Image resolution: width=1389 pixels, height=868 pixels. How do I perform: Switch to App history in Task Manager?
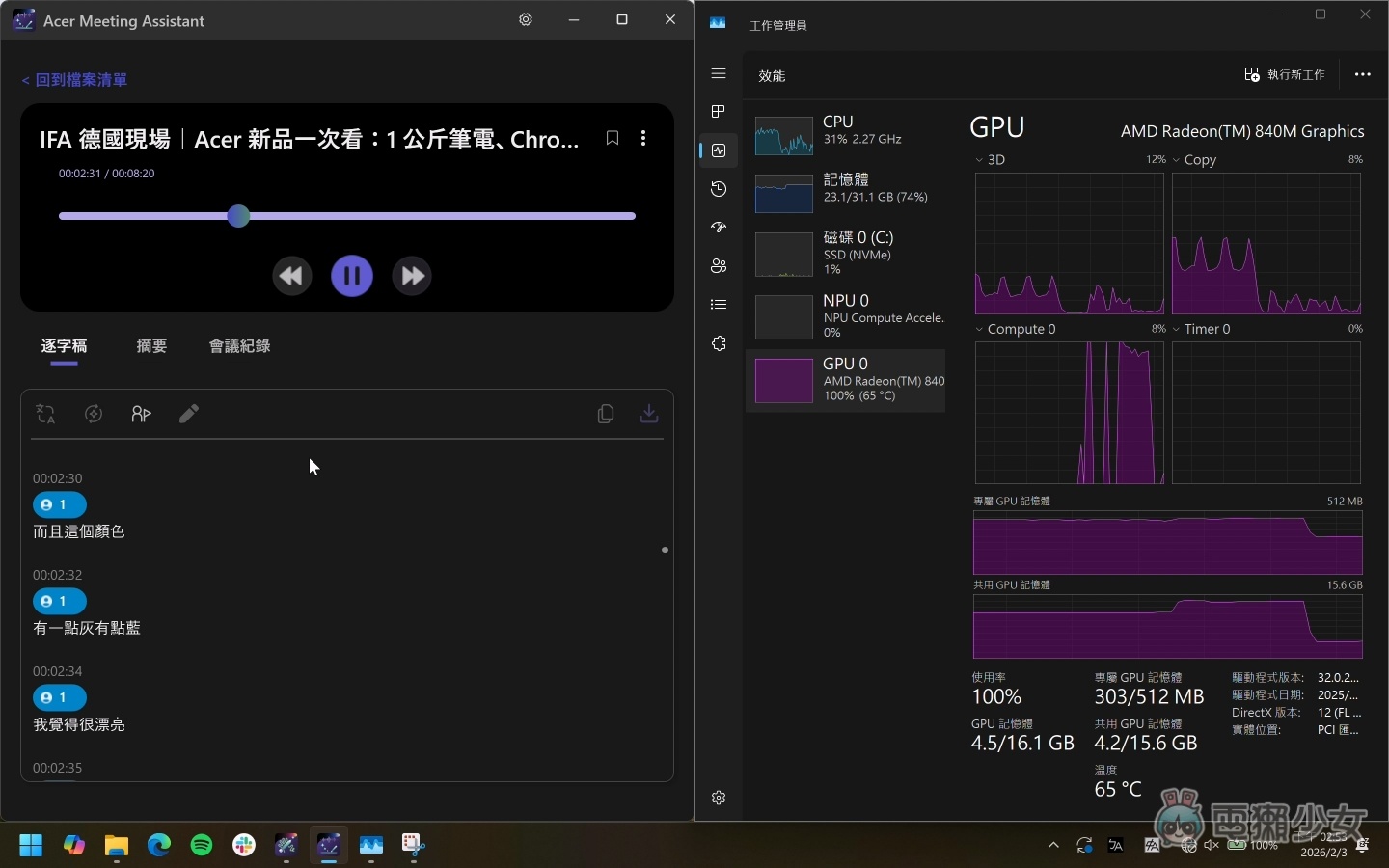tap(718, 190)
